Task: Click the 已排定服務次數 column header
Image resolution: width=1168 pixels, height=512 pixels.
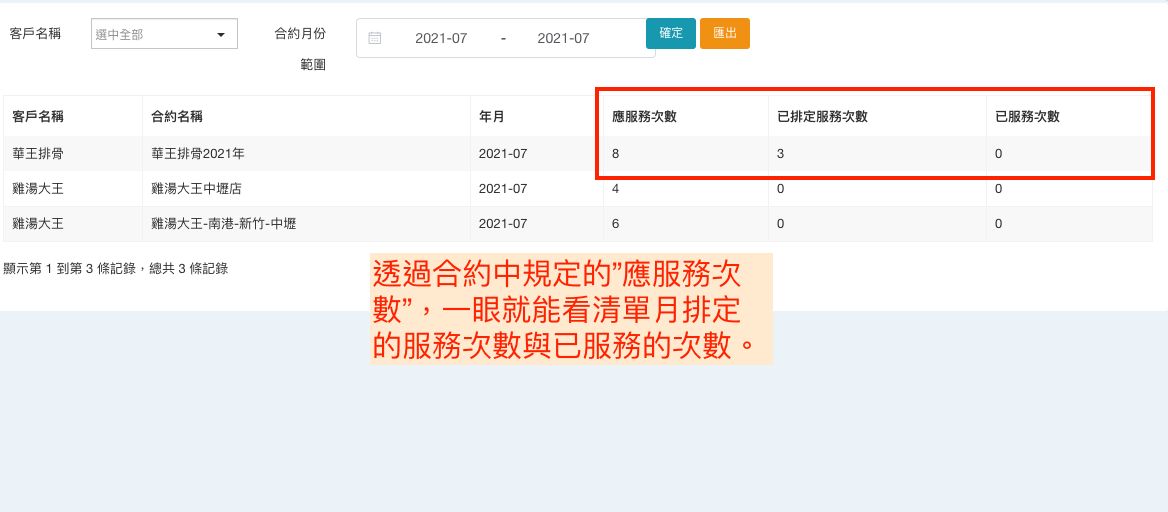Action: coord(822,116)
